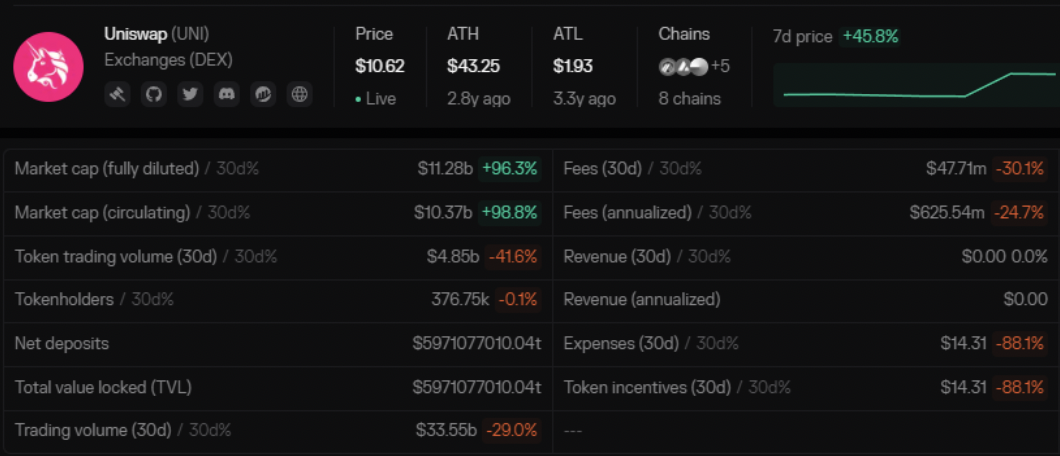Screen dimensions: 1060x456
Task: Click the '$14.31' value in Token incentives row
Action: [963, 388]
